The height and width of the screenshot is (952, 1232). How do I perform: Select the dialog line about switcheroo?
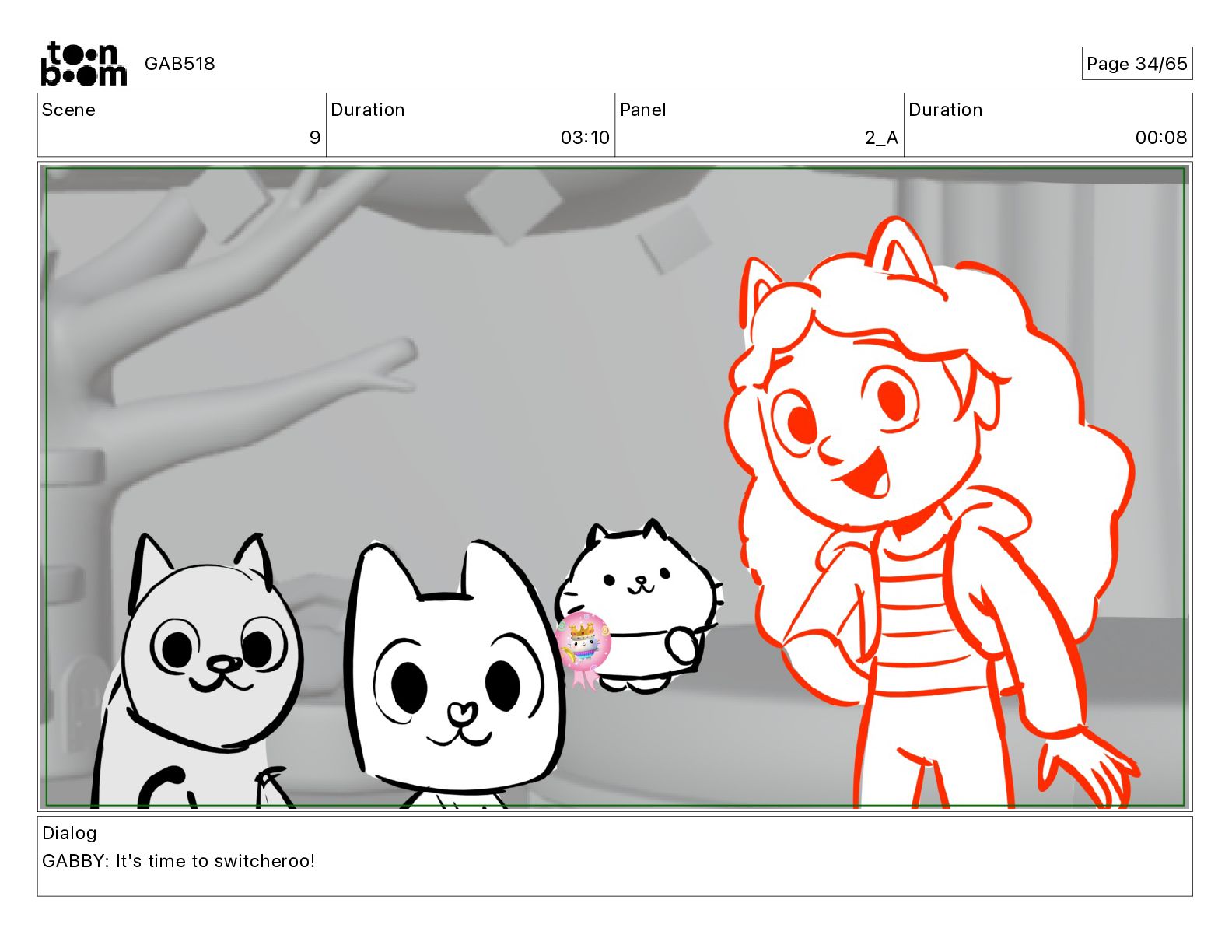178,861
